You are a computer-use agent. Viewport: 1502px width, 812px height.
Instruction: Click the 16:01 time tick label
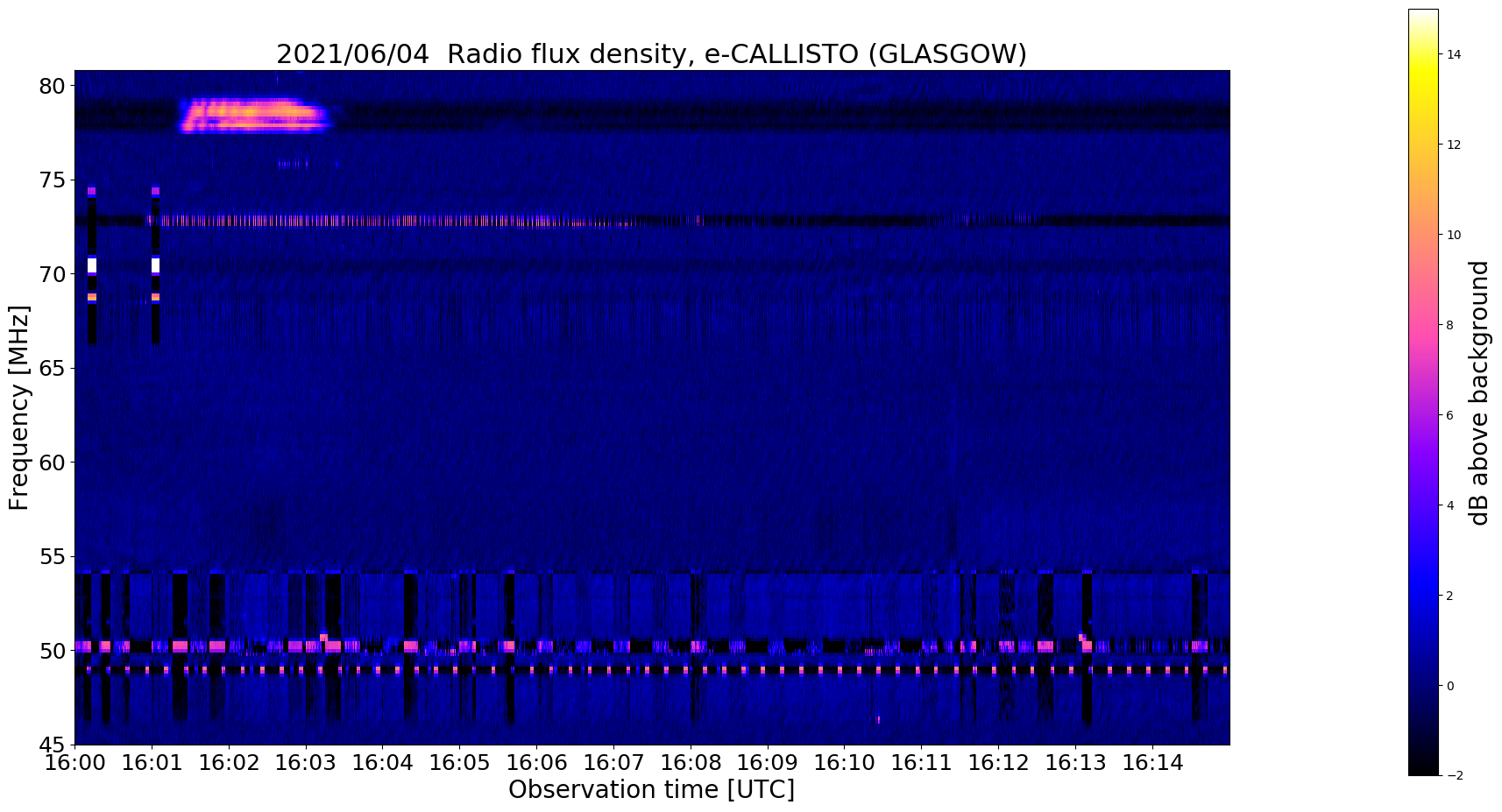152,762
